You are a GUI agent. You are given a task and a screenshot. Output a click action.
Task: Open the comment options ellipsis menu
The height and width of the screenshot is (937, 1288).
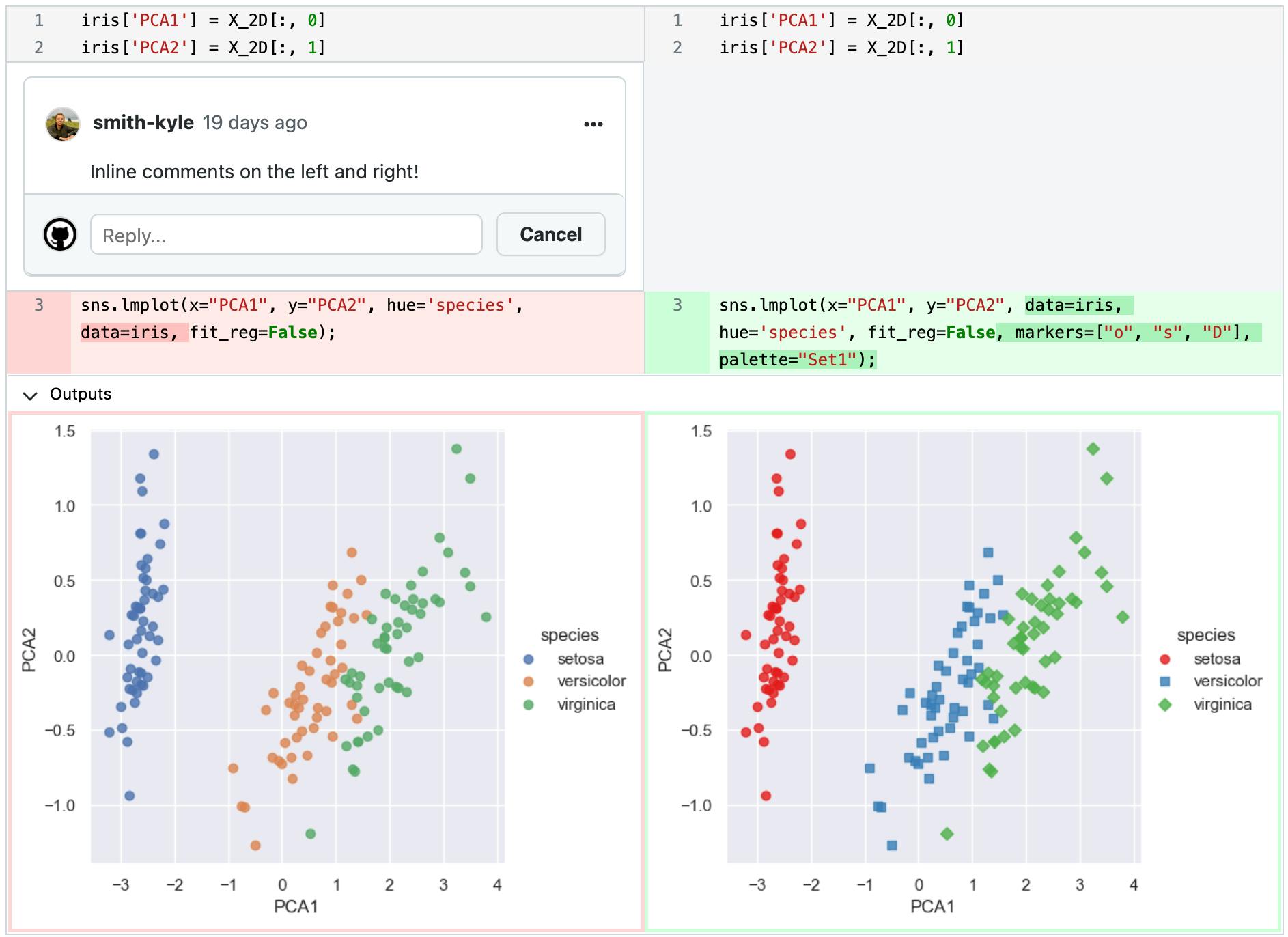click(593, 124)
